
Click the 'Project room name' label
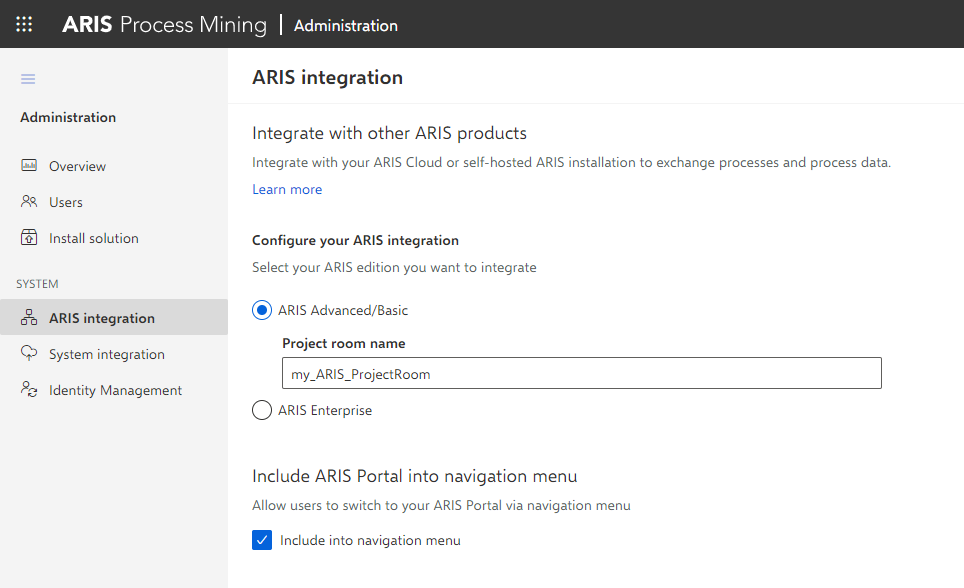pyautogui.click(x=344, y=343)
